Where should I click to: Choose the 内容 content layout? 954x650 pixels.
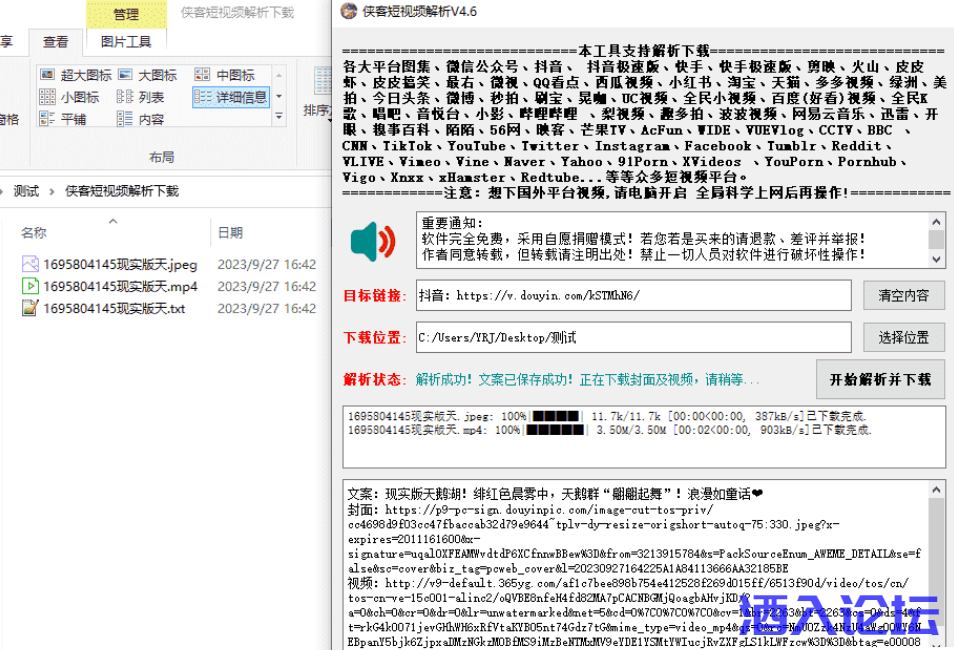(141, 119)
